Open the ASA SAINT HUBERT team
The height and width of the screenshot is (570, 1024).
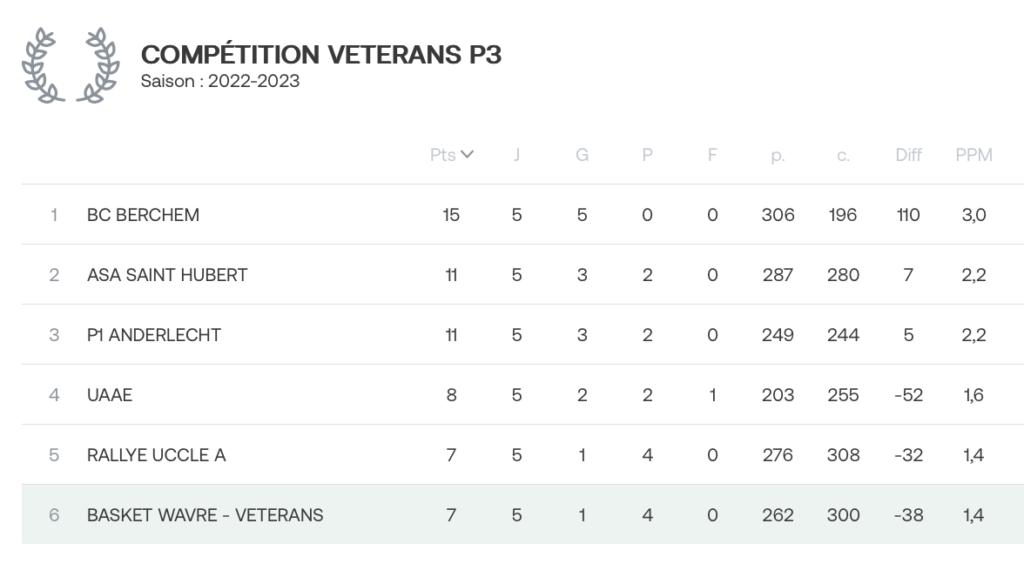(167, 275)
